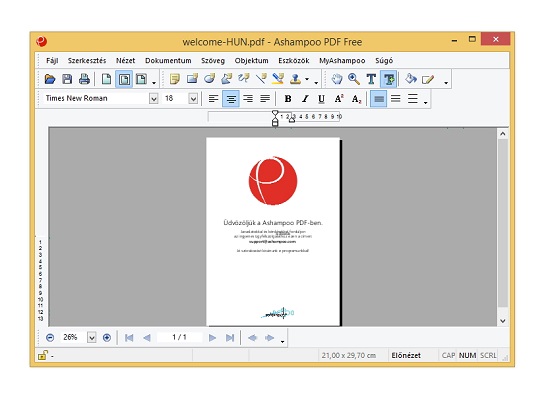Apply subscript formatting

pyautogui.click(x=356, y=99)
